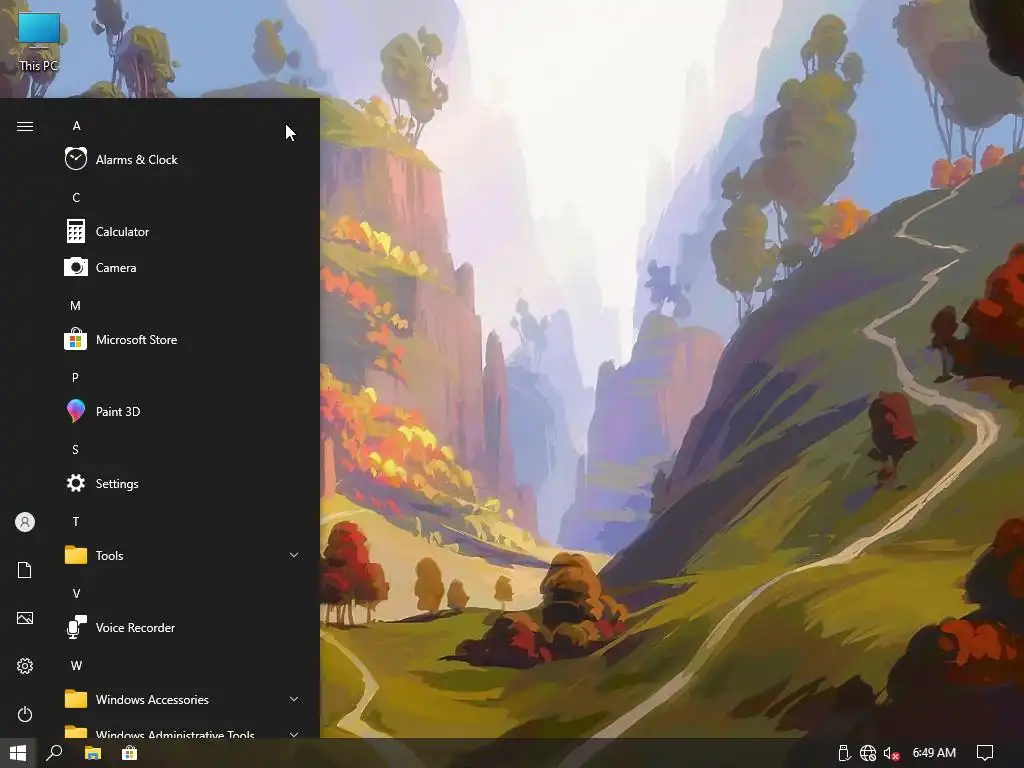Open Settings from the app list

tap(182, 483)
